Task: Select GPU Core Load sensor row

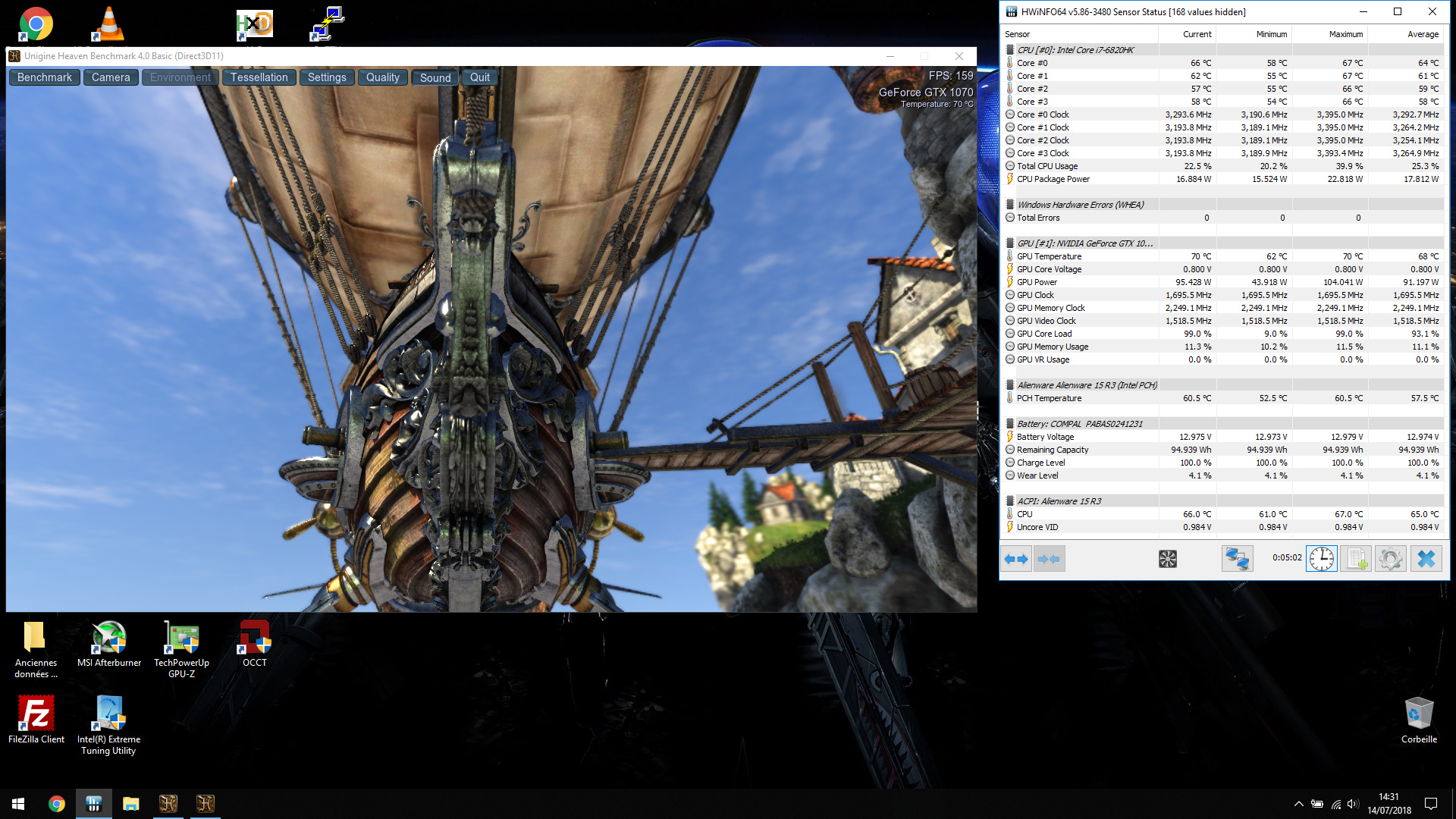Action: (1223, 334)
